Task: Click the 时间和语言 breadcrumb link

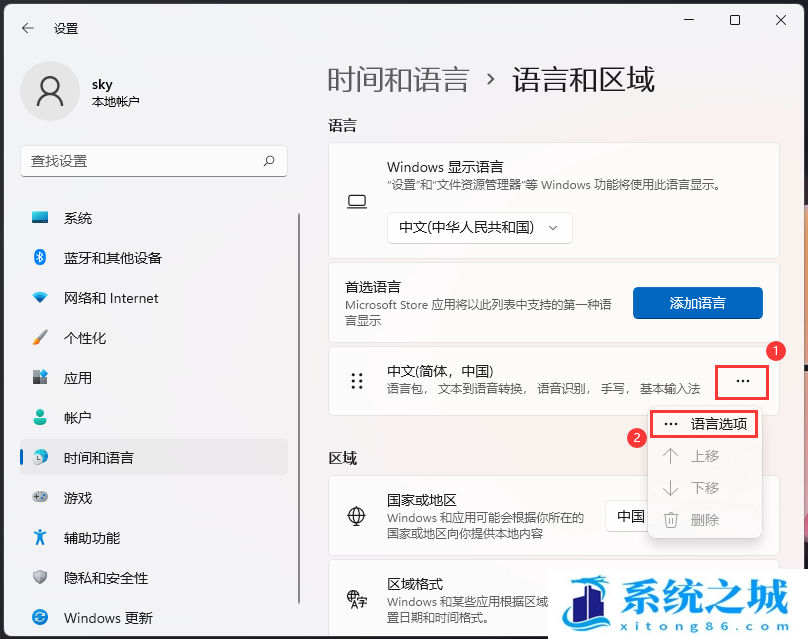Action: pyautogui.click(x=398, y=80)
